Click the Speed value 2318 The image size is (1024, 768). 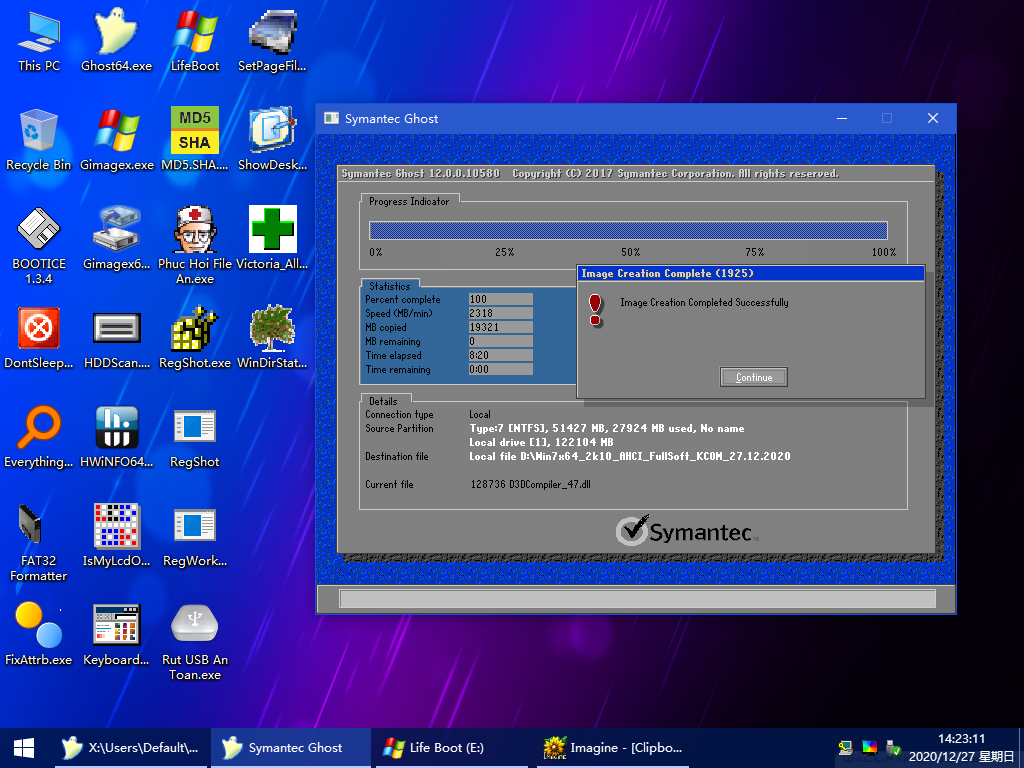pyautogui.click(x=500, y=313)
